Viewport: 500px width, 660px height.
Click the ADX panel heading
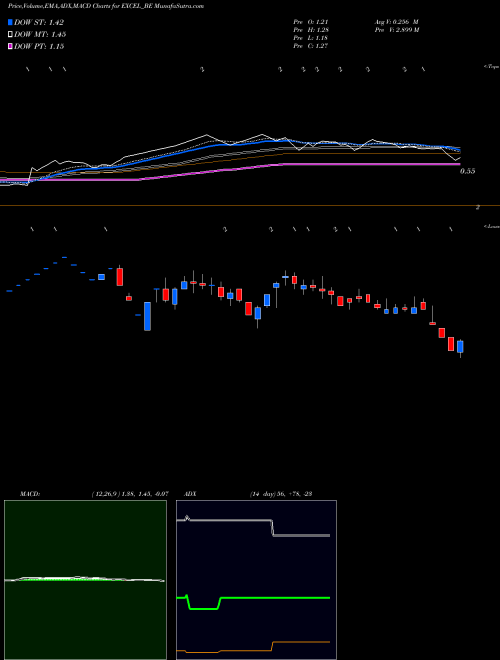[x=190, y=494]
